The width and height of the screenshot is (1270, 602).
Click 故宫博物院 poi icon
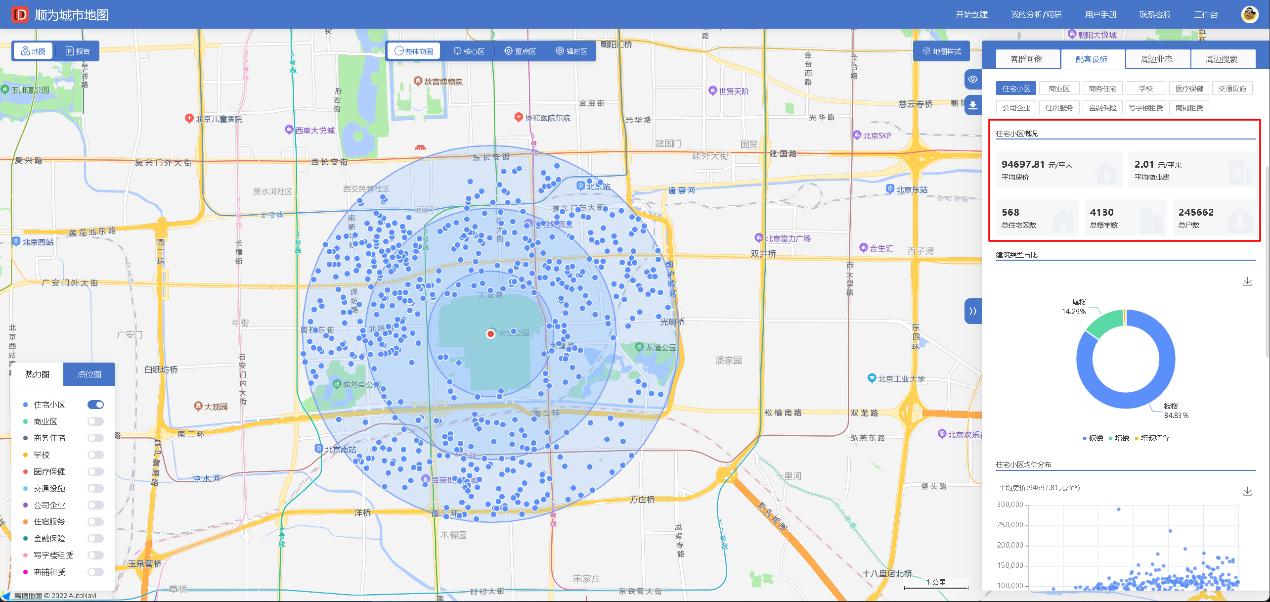click(x=416, y=82)
